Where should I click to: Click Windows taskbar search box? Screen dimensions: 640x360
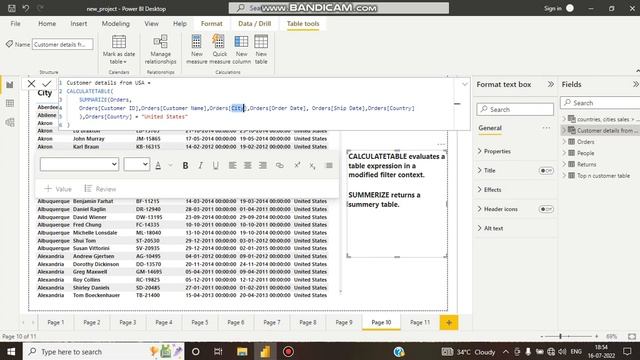click(x=104, y=351)
